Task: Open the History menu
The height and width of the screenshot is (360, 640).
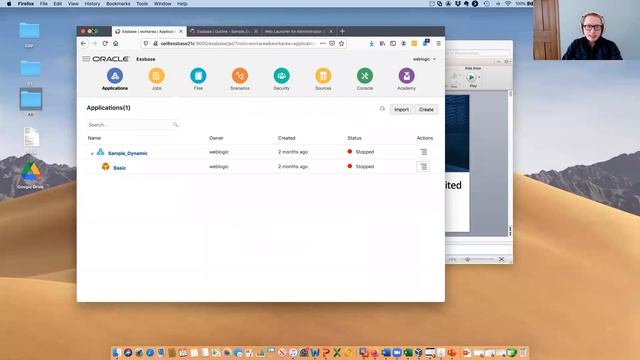Action: (x=92, y=4)
